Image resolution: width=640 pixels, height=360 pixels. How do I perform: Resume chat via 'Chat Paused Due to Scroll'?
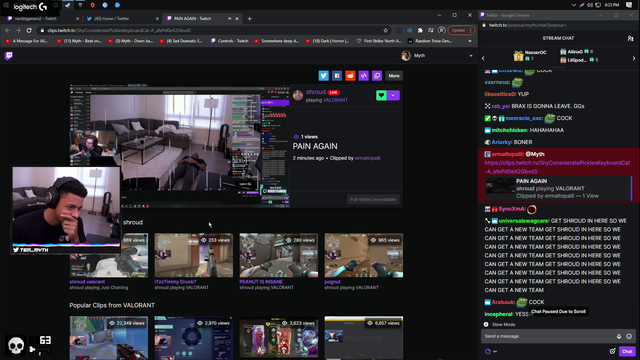(x=558, y=311)
